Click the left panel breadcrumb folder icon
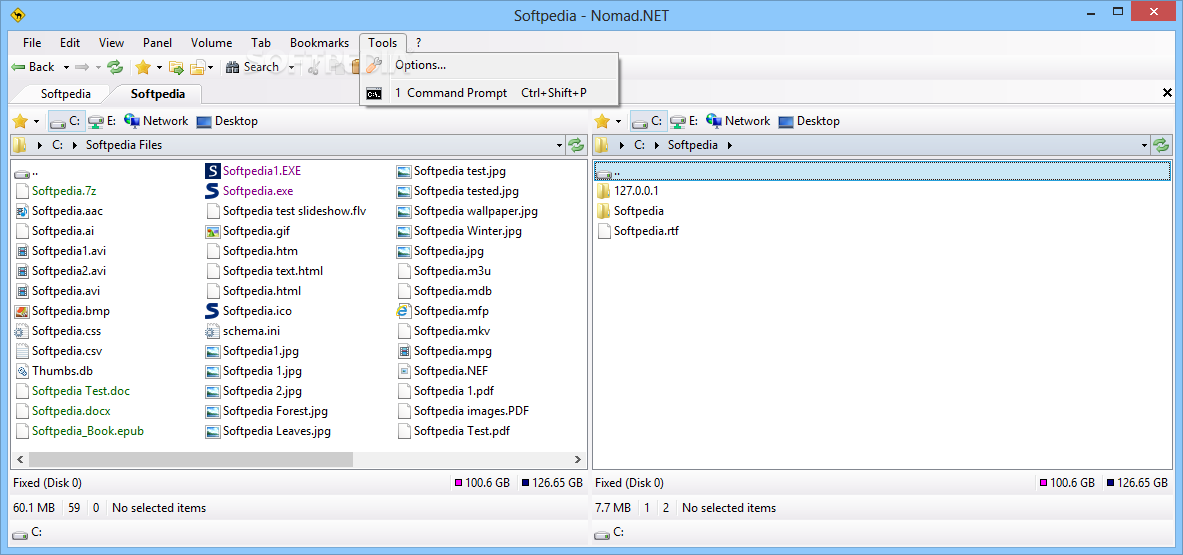 click(x=20, y=145)
